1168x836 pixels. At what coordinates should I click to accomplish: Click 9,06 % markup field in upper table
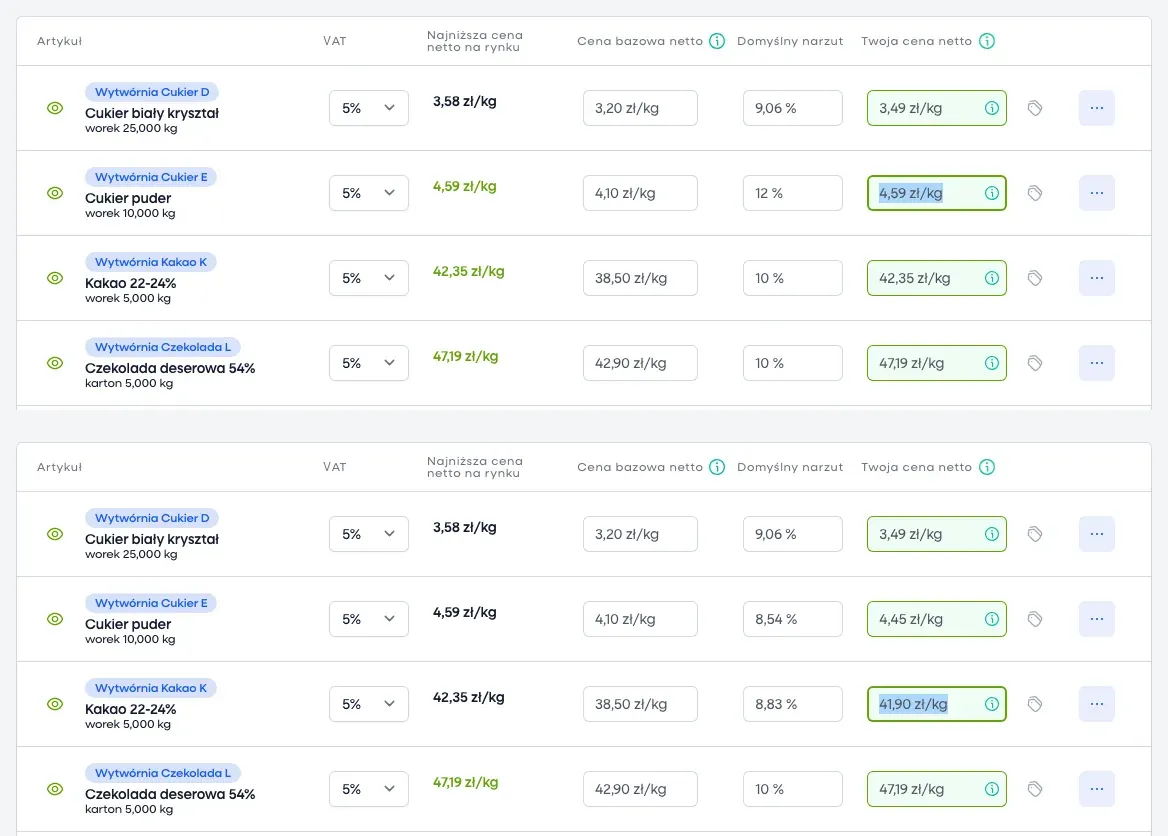click(793, 108)
